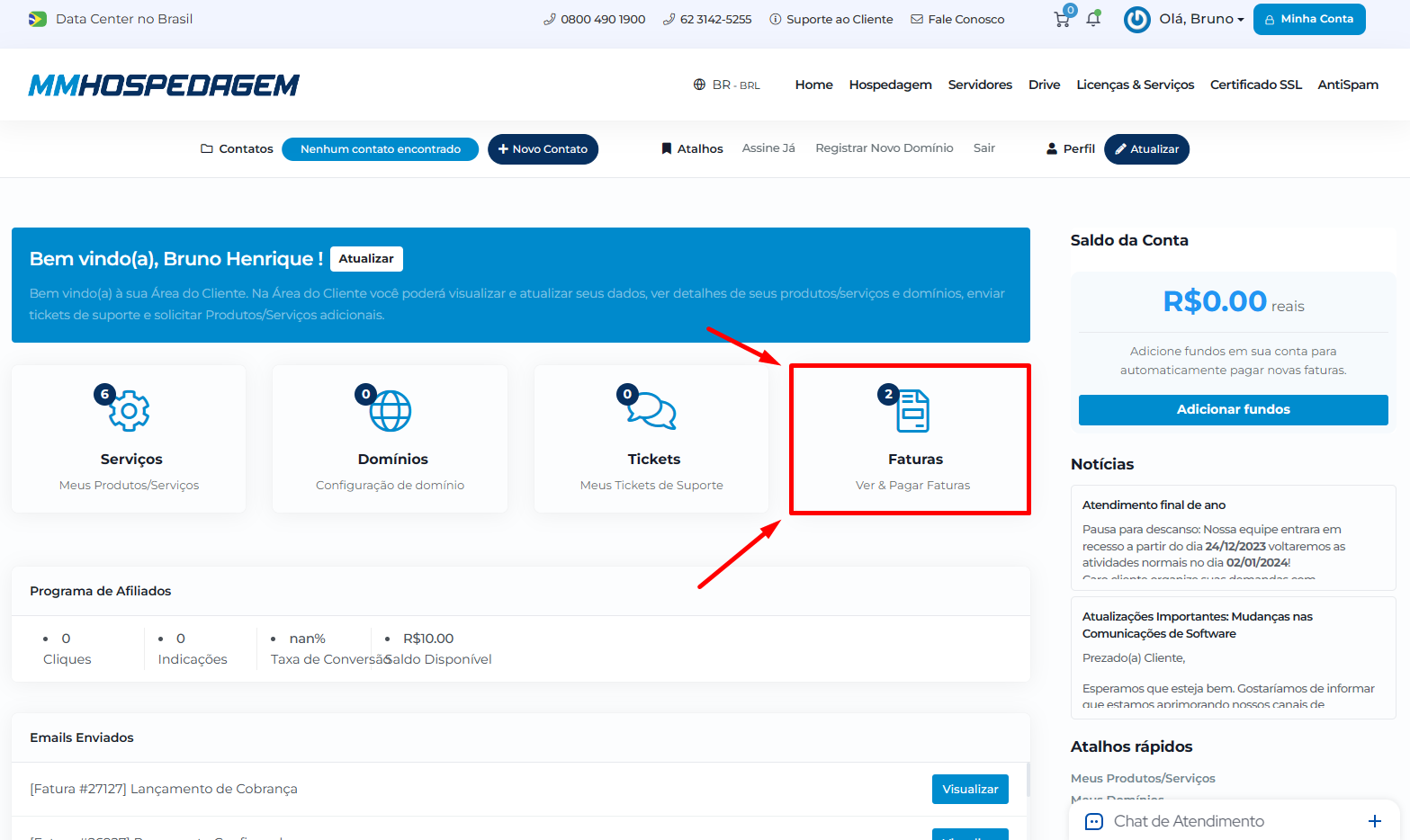The height and width of the screenshot is (840, 1410).
Task: Open the Domínios globe icon
Action: (x=391, y=411)
